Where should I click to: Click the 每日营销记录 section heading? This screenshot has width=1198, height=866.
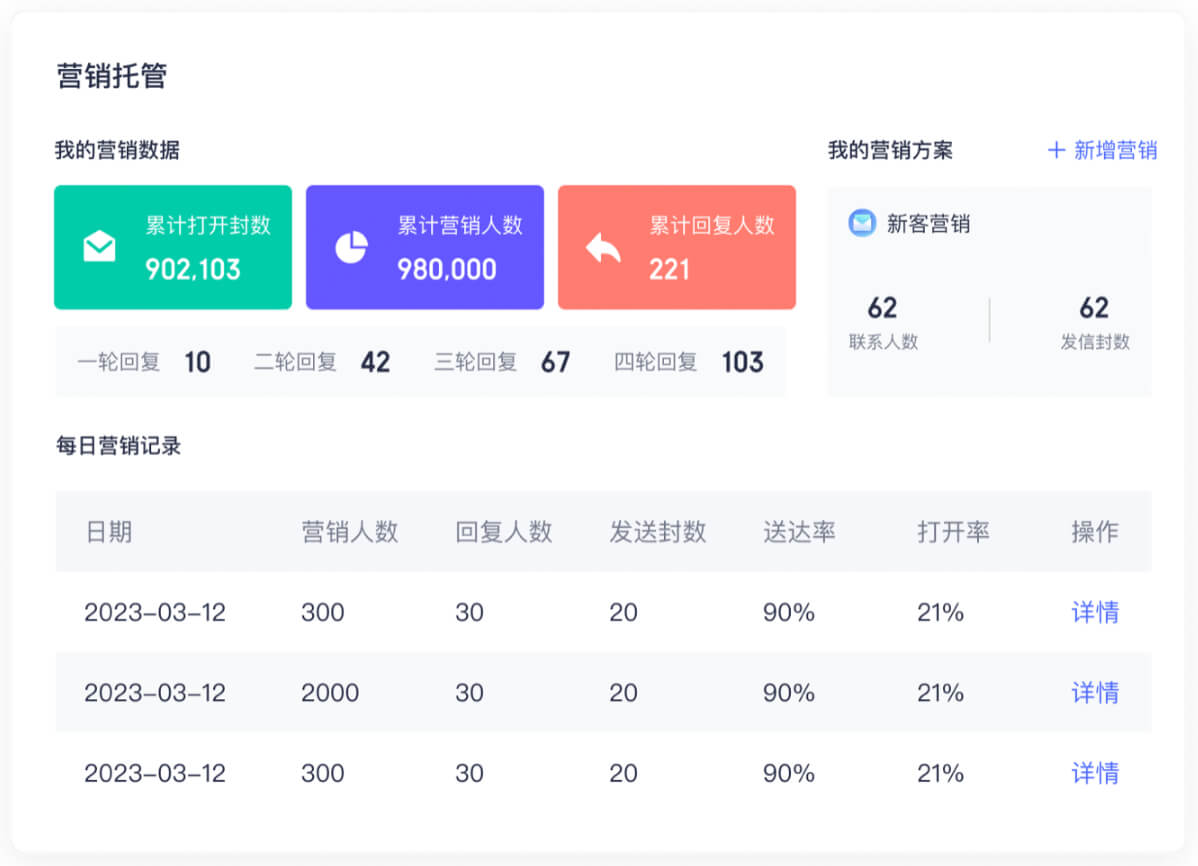coord(118,446)
